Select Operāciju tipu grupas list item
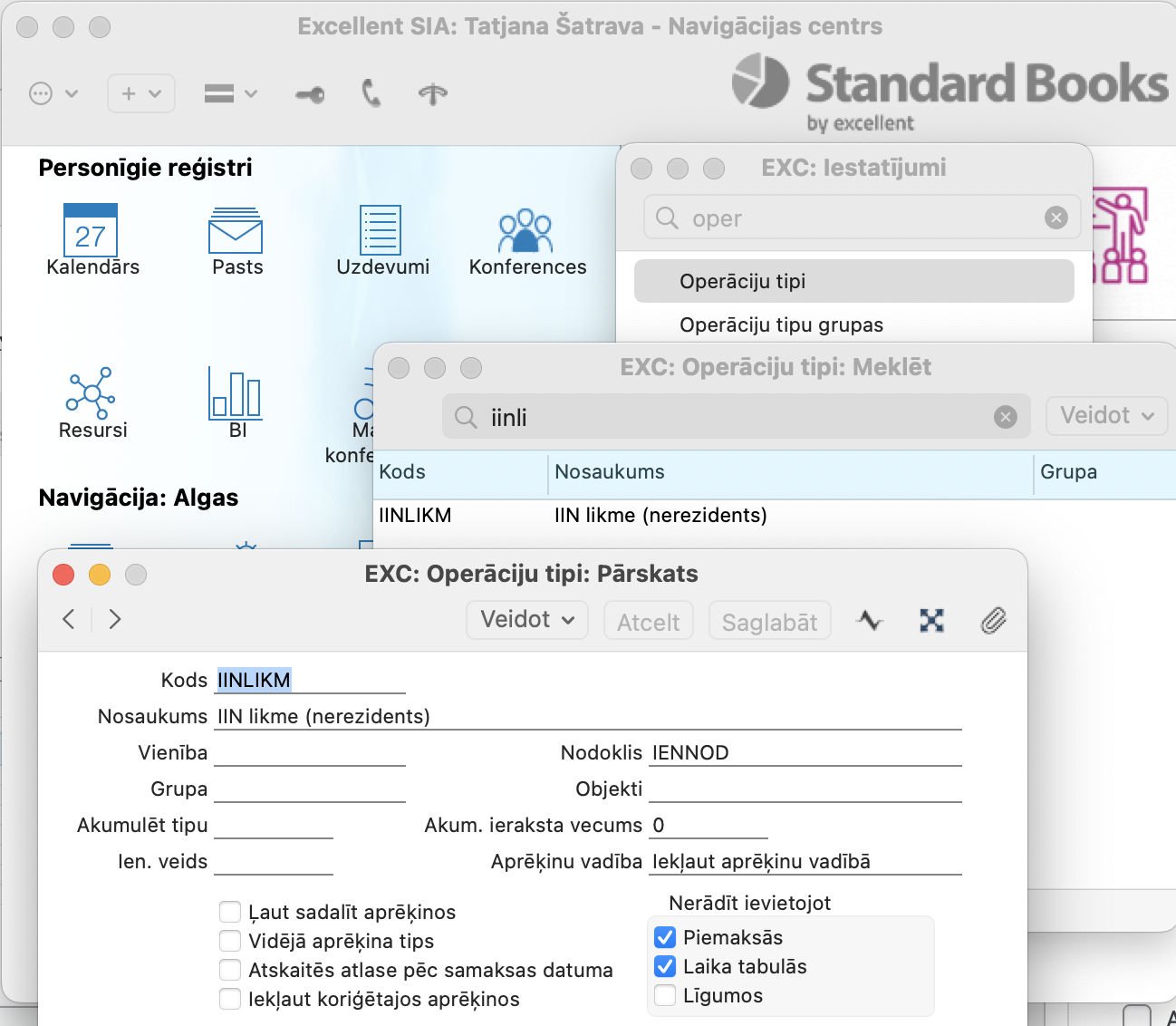Viewport: 1176px width, 1026px height. point(781,324)
